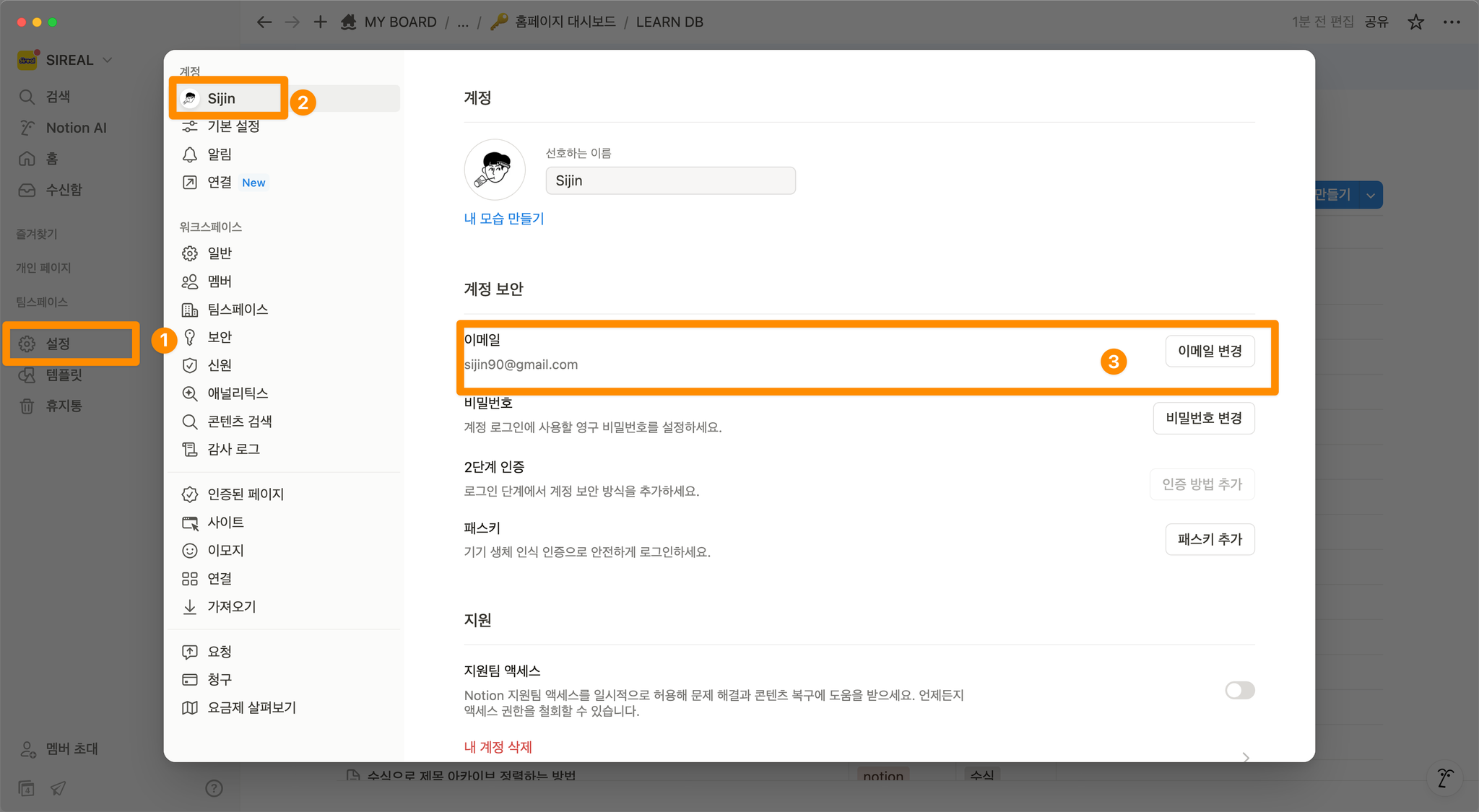1479x812 pixels.
Task: Click the 감사 로그 icon
Action: pyautogui.click(x=189, y=449)
